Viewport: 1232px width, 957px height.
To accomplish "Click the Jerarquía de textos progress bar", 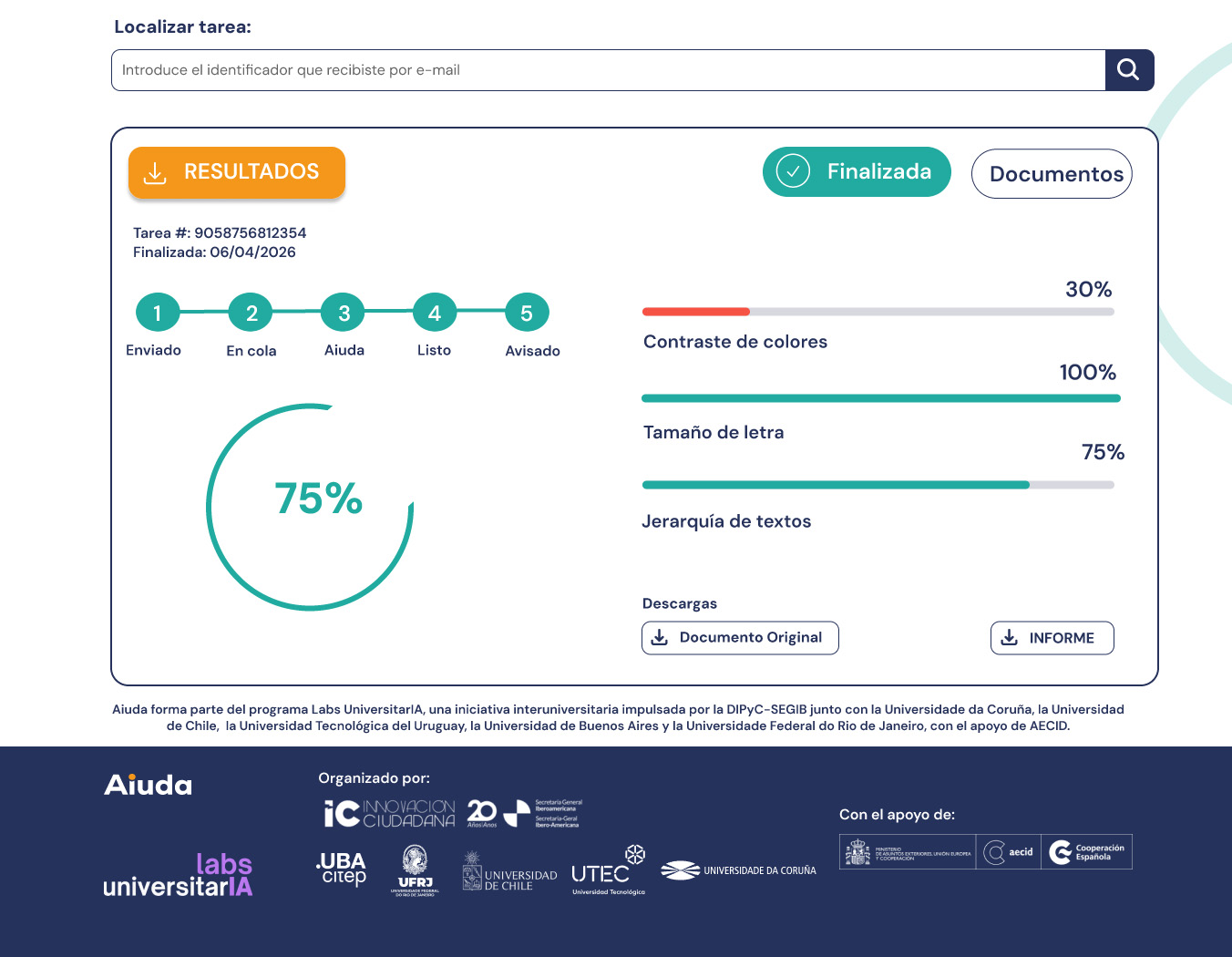I will pos(878,485).
